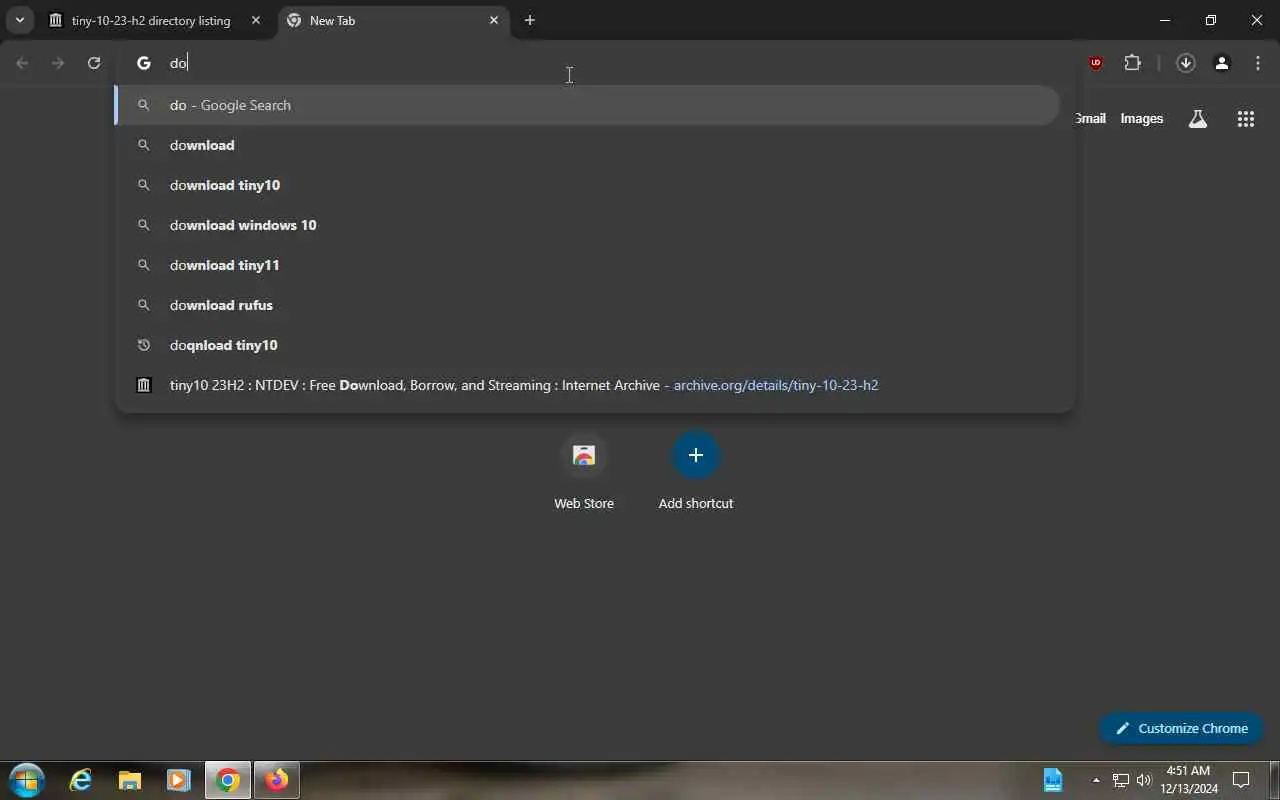Open the clock showing 4:51 AM
The image size is (1280, 800).
1189,780
